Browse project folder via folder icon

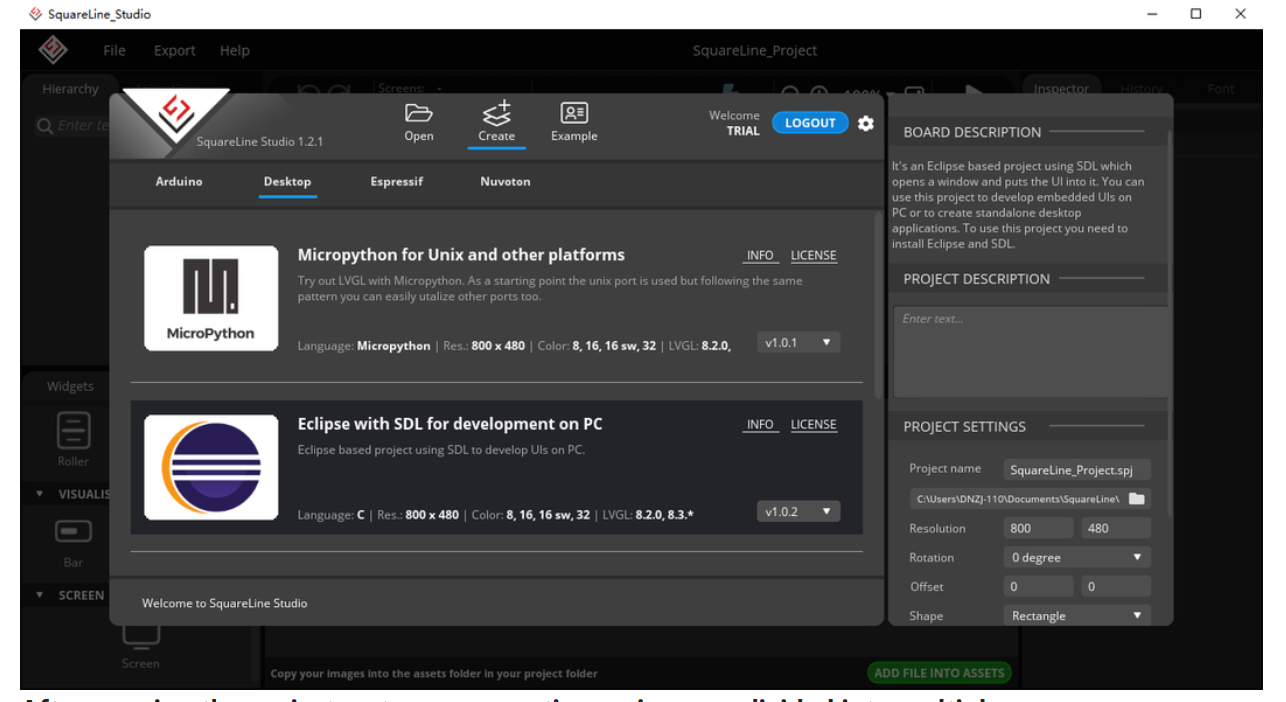[1137, 498]
